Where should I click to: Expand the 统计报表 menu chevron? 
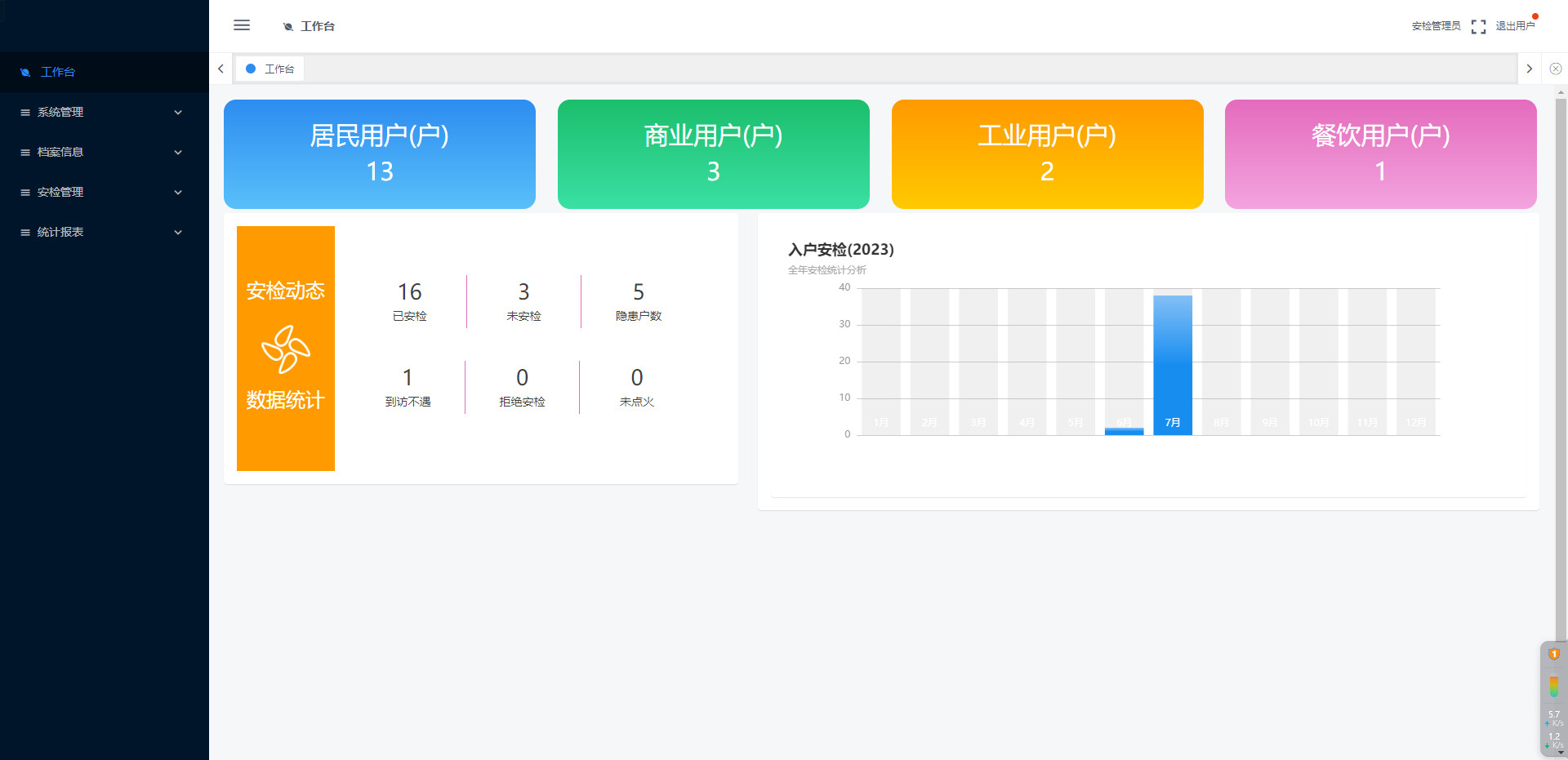178,233
